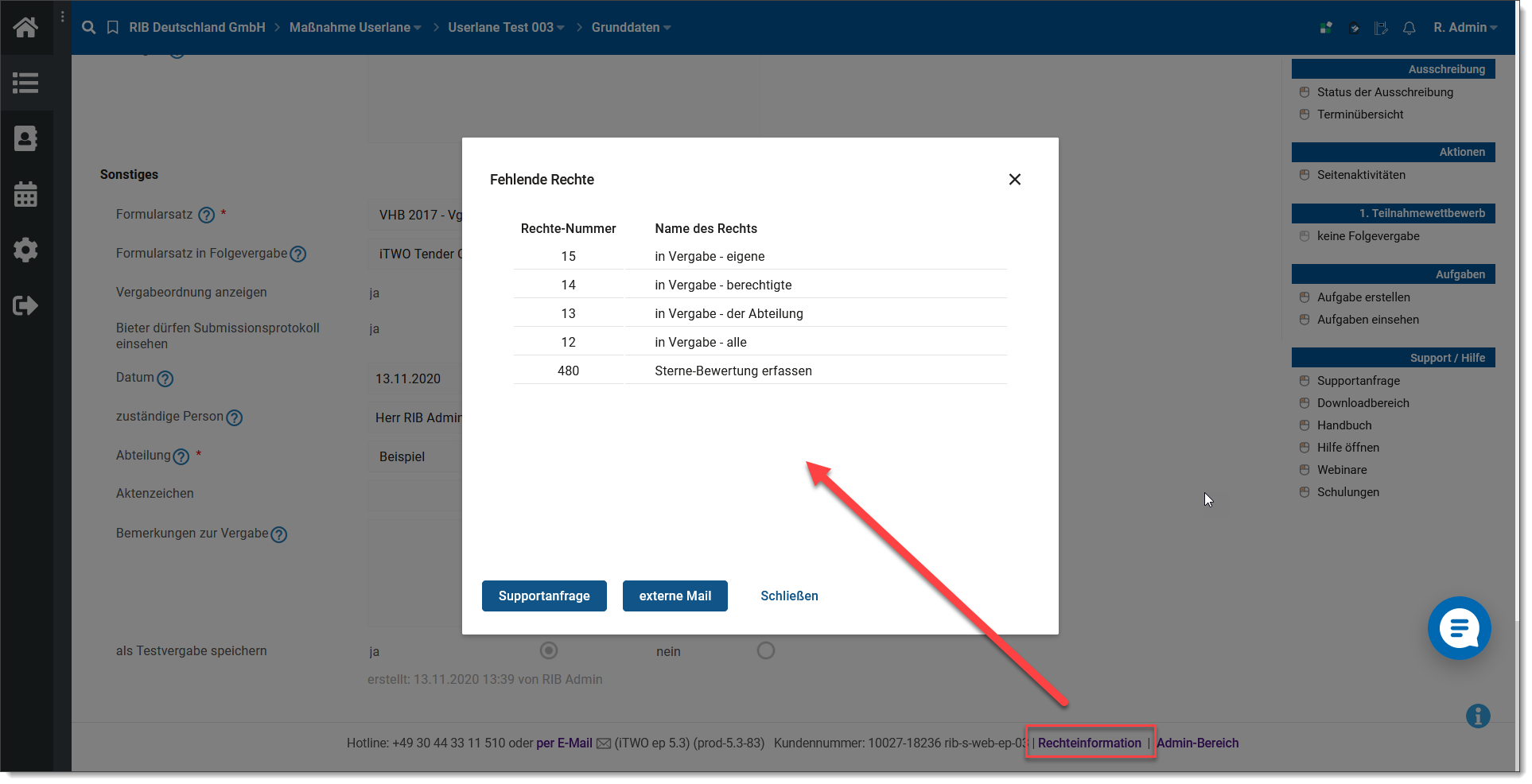Open the search magnifier in top bar
This screenshot has width=1532, height=784.
pyautogui.click(x=89, y=28)
